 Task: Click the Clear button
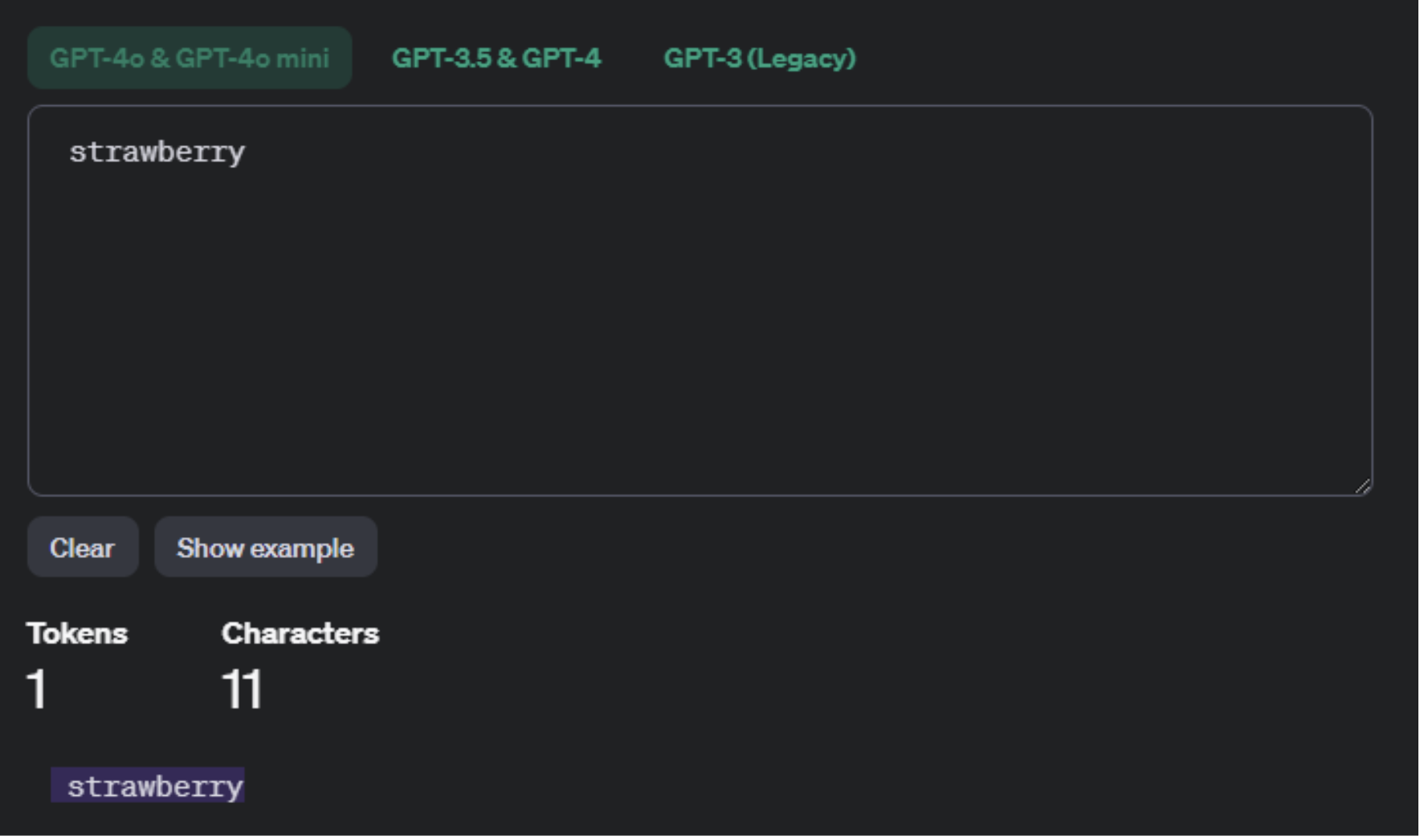coord(83,548)
